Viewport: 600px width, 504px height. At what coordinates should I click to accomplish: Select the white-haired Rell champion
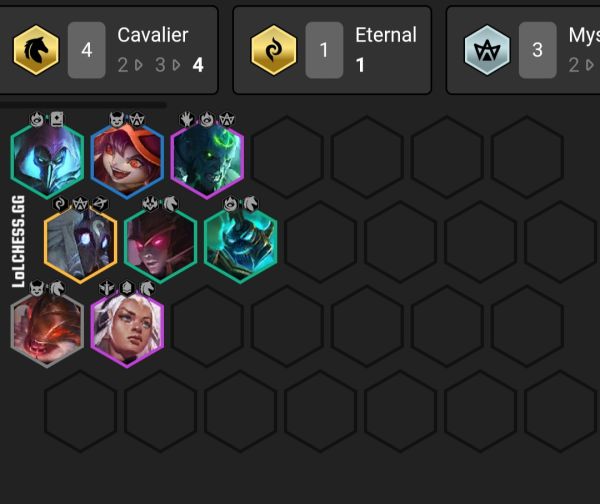[x=127, y=328]
